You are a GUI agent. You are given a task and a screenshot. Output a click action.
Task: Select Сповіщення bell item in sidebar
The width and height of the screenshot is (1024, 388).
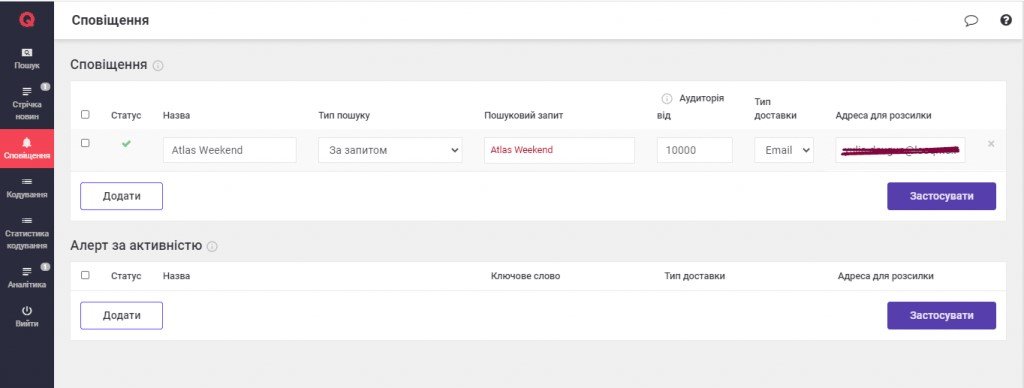27,149
